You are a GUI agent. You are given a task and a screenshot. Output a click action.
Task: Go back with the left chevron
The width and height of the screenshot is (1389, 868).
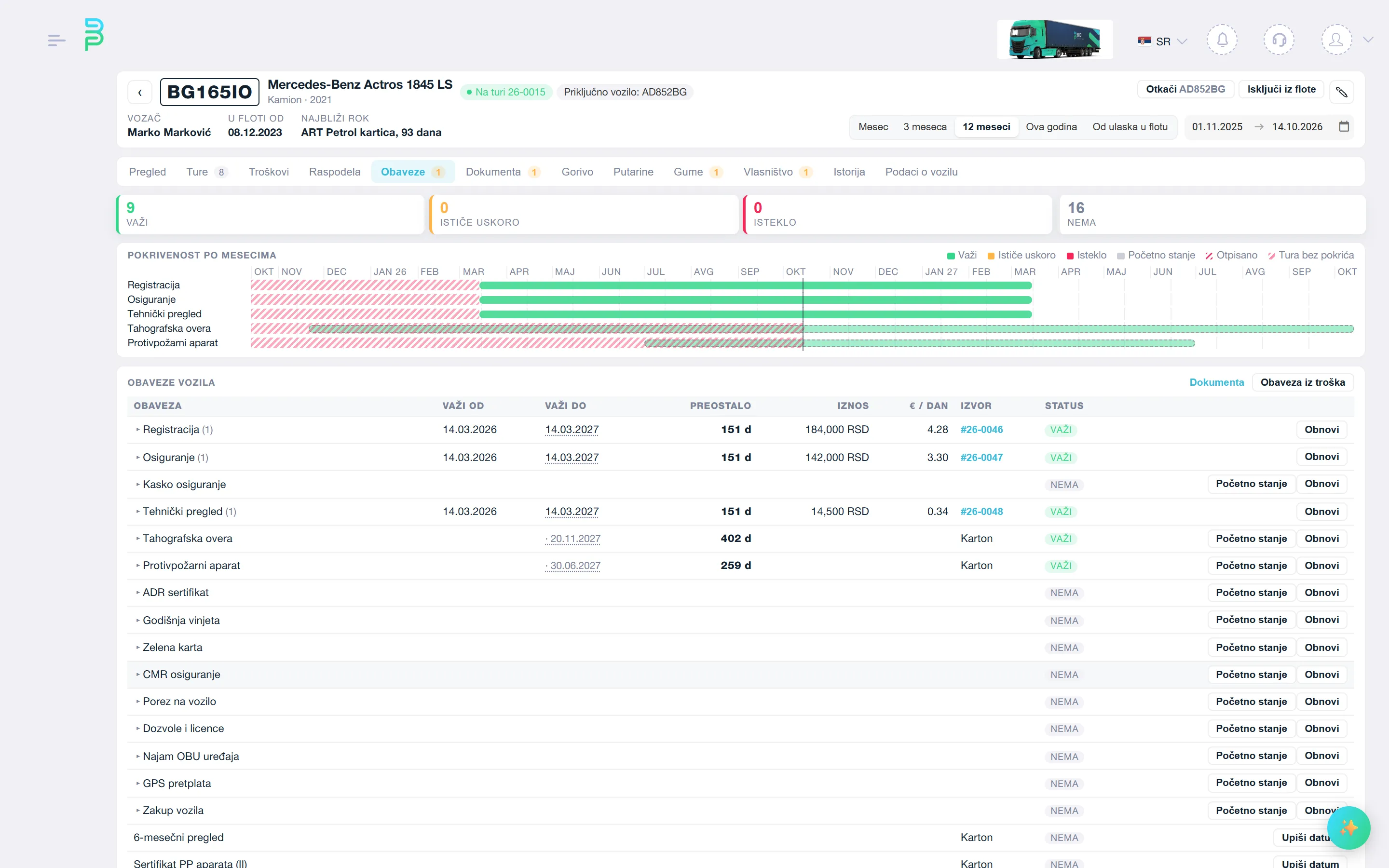(x=139, y=93)
